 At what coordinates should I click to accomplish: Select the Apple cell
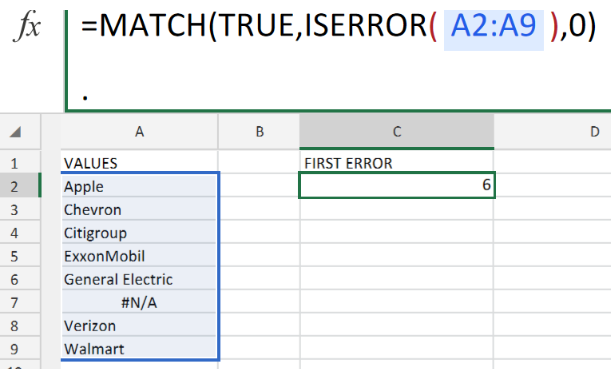point(140,186)
